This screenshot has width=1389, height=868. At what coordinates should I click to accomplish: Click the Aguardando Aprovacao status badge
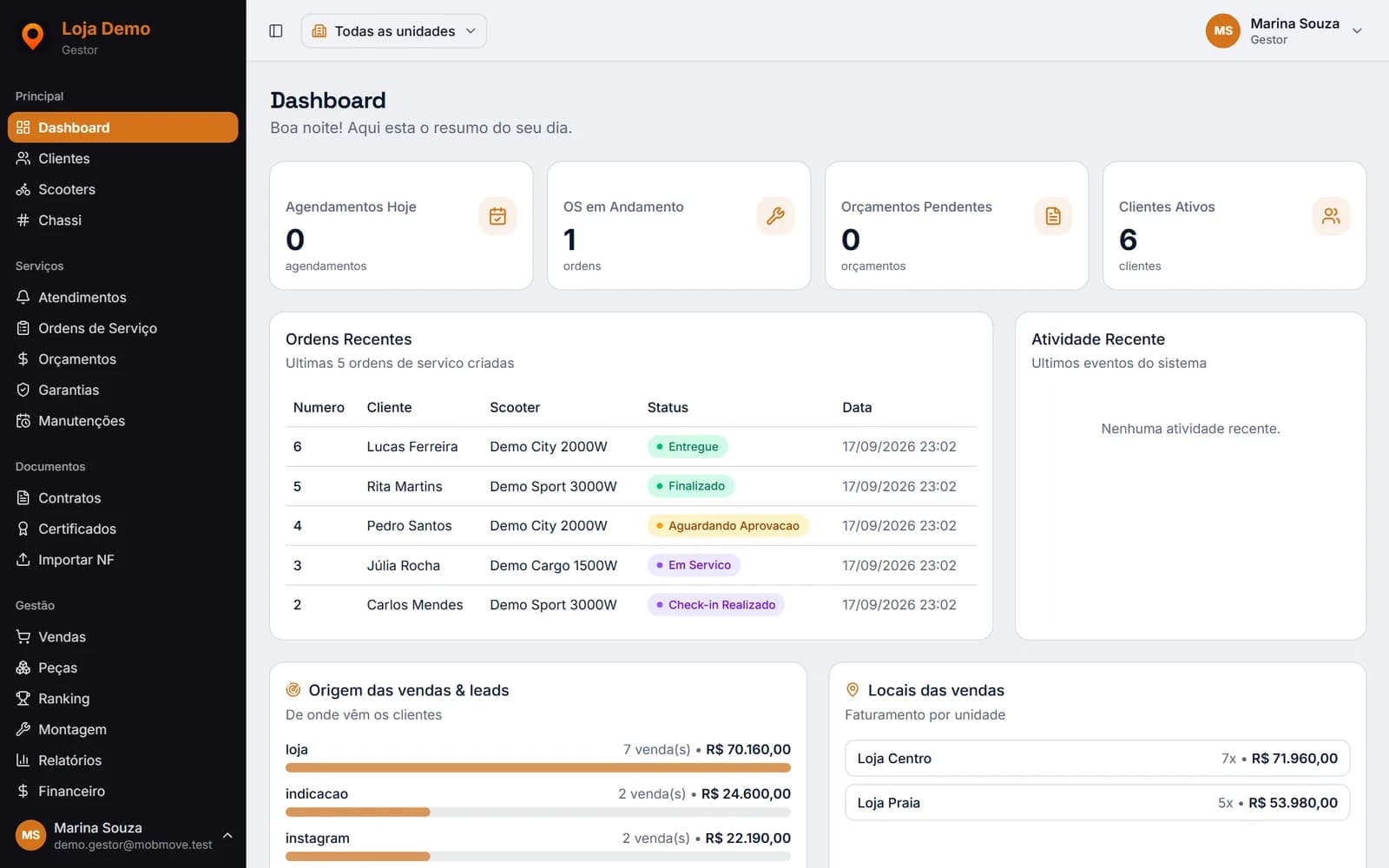(727, 525)
